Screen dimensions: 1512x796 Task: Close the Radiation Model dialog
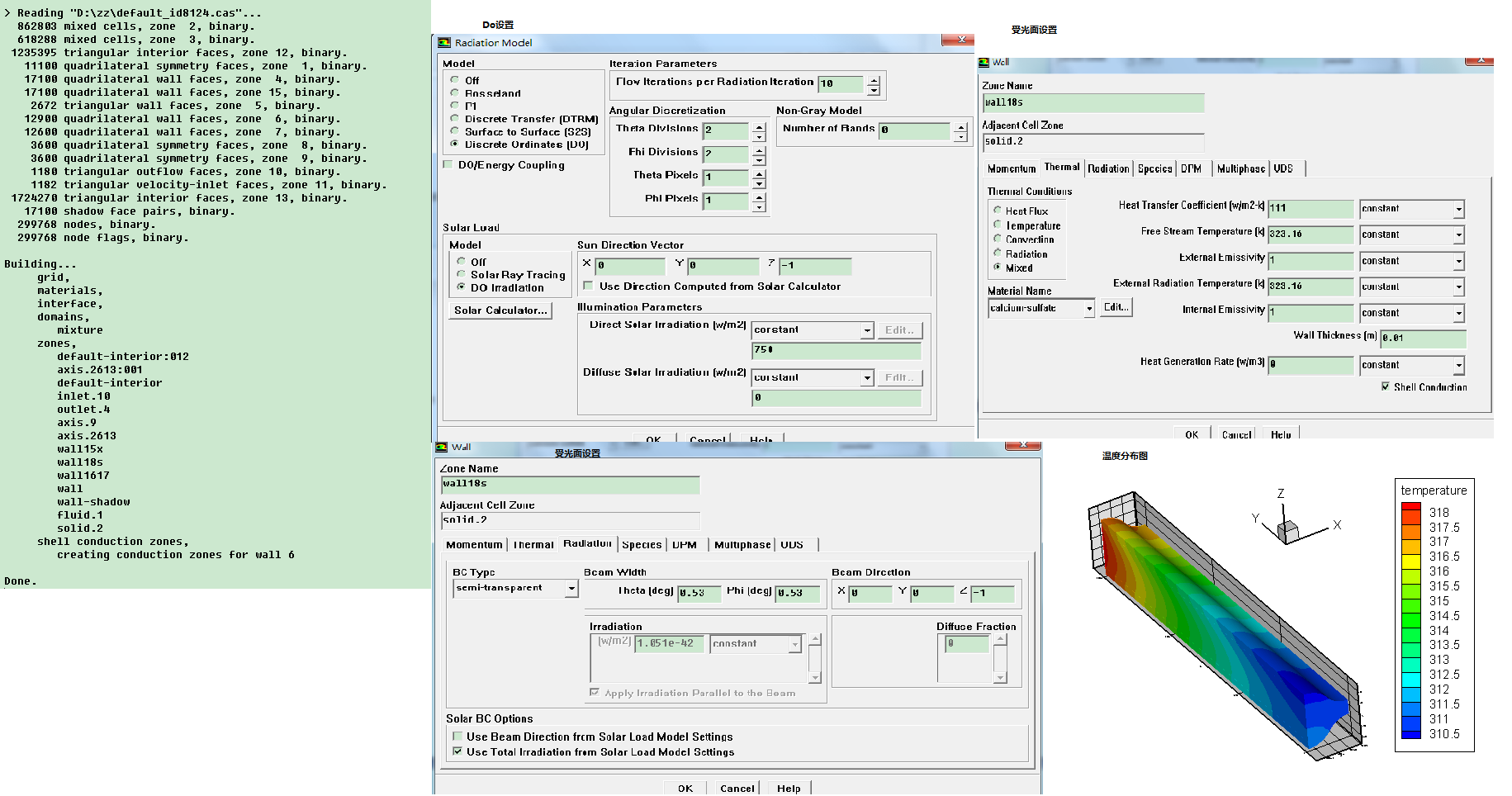[x=960, y=40]
